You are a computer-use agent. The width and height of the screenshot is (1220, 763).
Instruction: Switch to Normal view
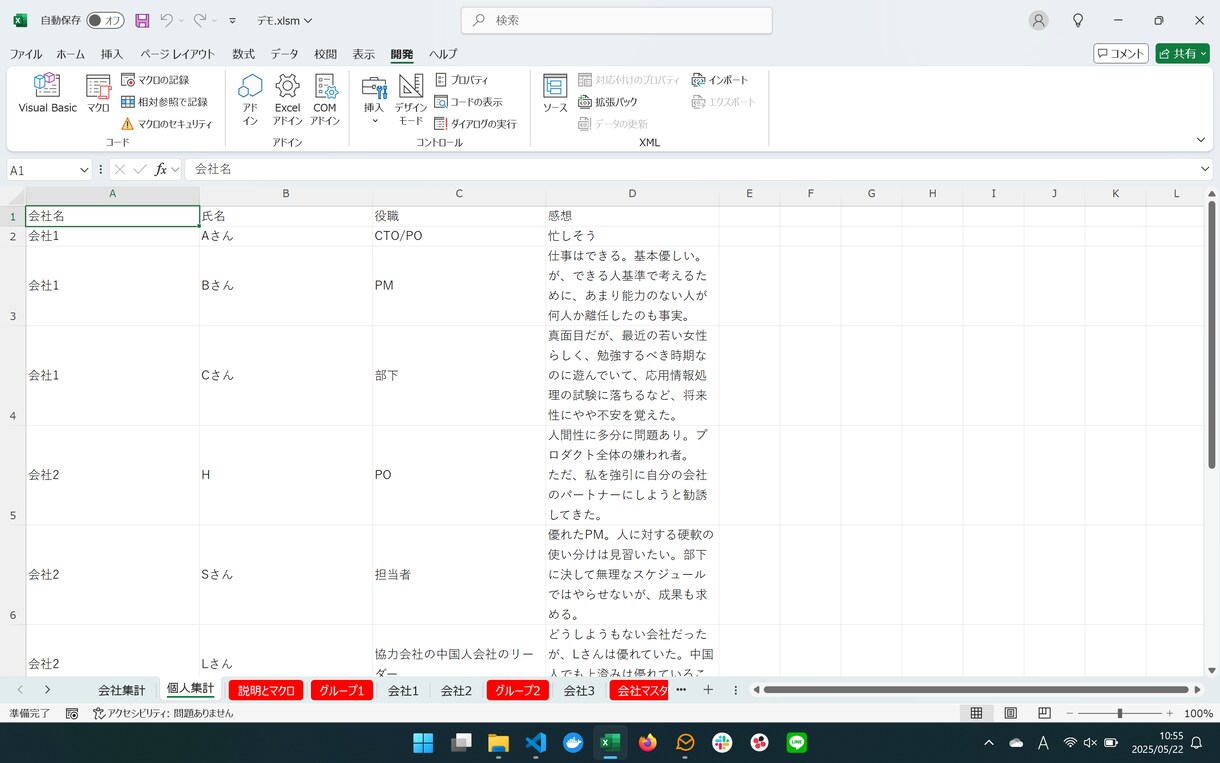(976, 713)
